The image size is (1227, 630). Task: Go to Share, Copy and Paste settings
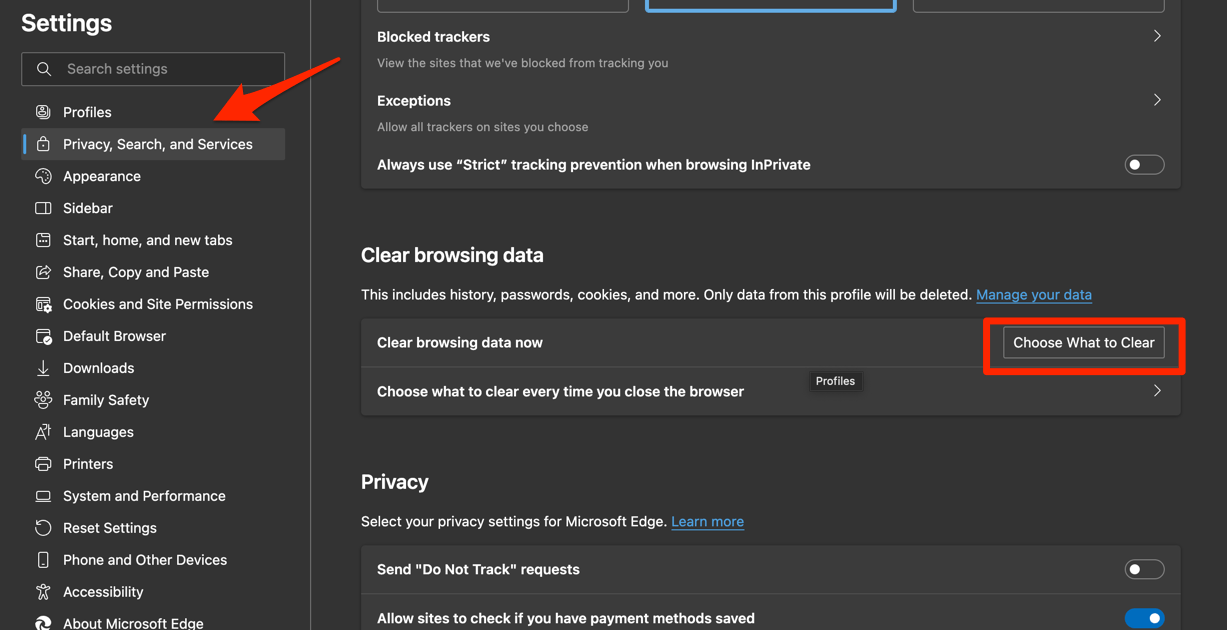click(153, 272)
